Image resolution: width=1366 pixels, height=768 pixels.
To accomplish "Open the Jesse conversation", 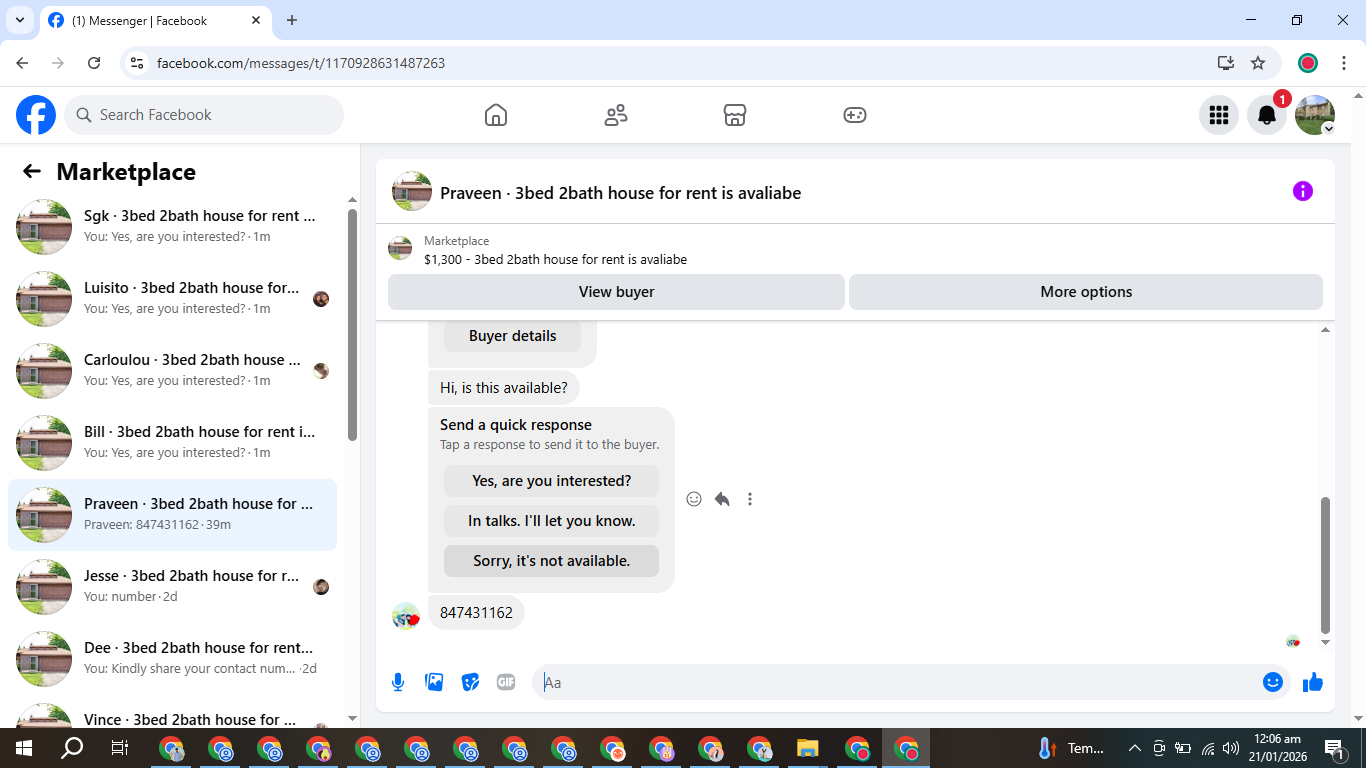I will pos(172,587).
